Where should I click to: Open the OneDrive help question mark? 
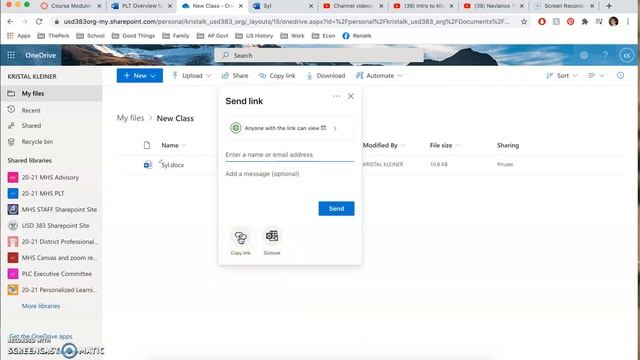[605, 55]
